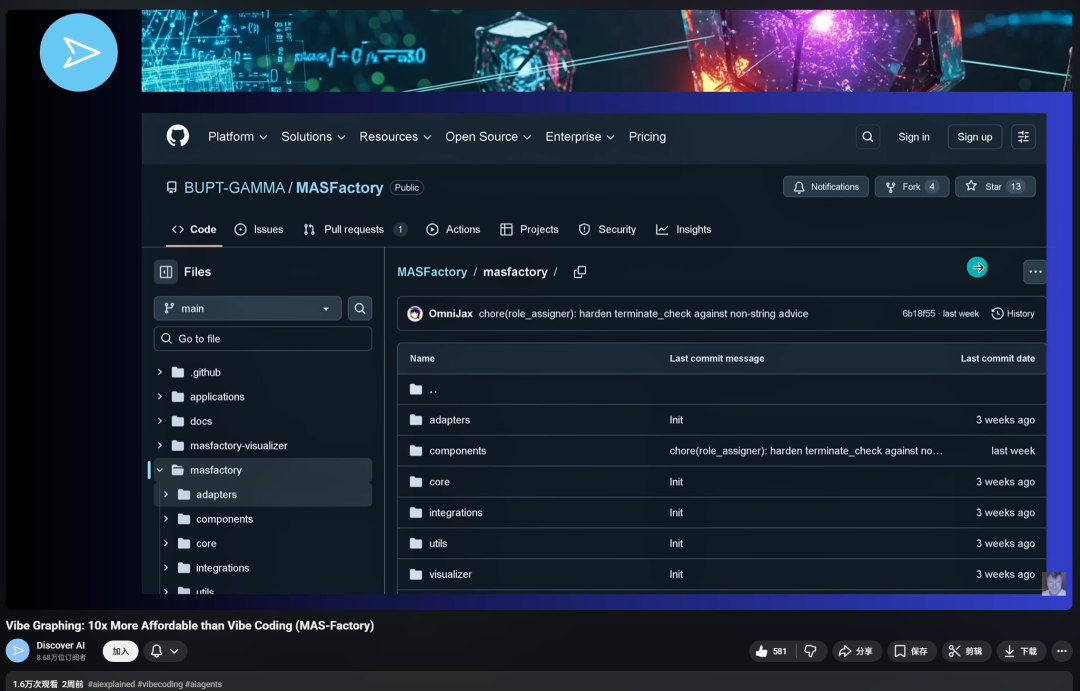The width and height of the screenshot is (1080, 691).
Task: Click the Discover AI channel avatar
Action: pos(18,651)
